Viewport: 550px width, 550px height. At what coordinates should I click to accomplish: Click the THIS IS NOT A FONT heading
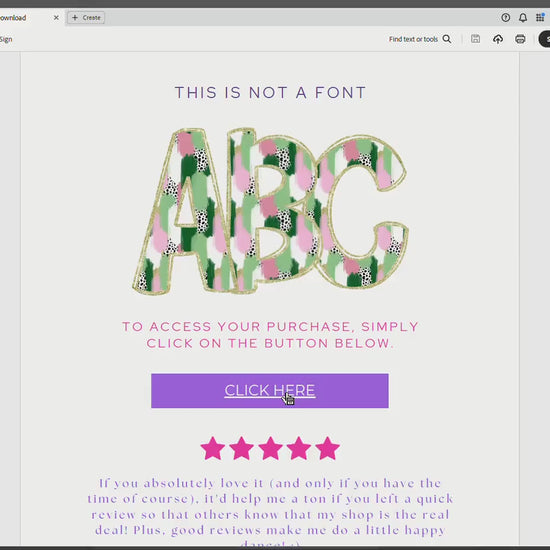tap(270, 93)
